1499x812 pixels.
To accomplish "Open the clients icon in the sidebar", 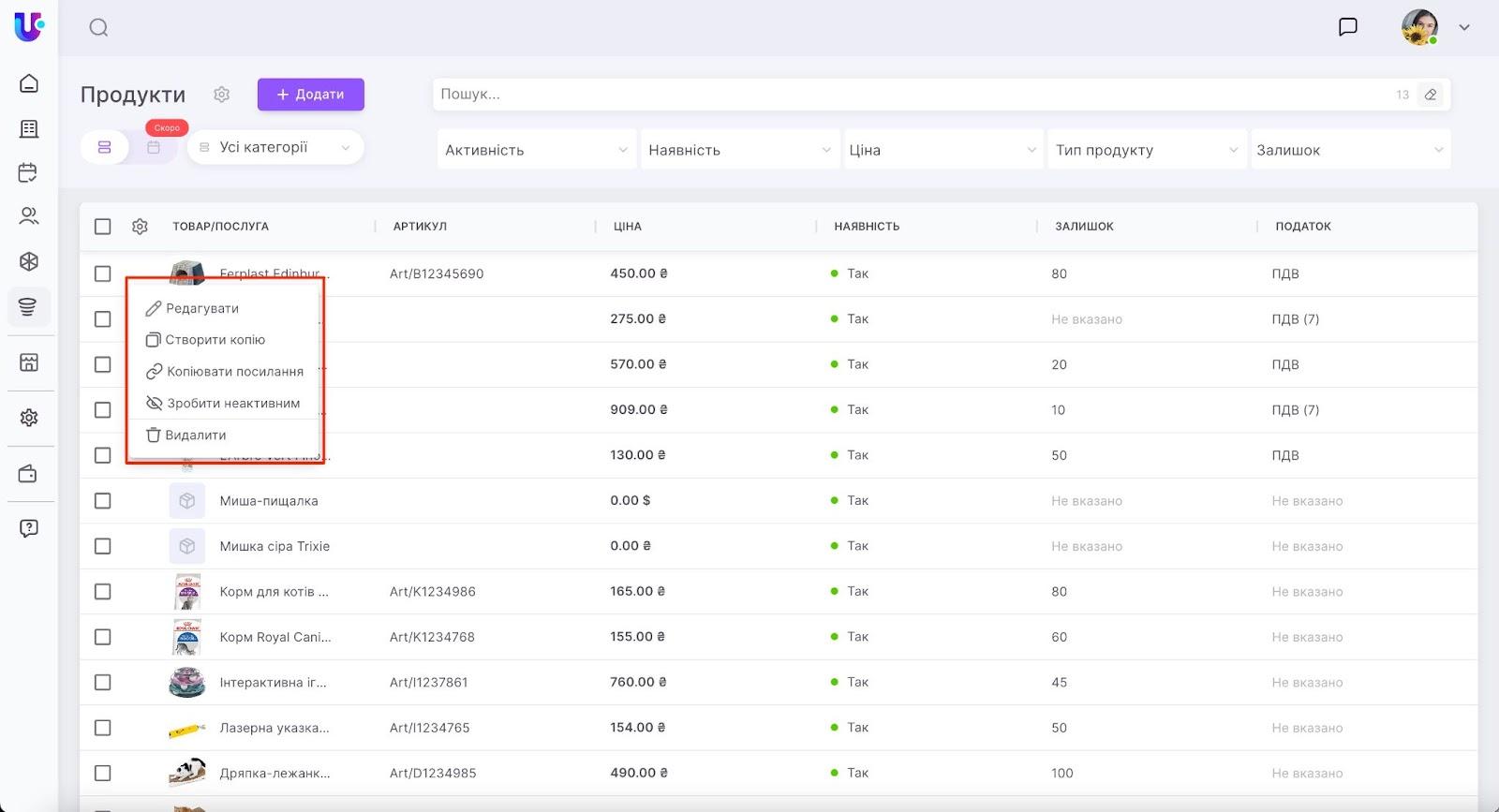I will coord(29,216).
